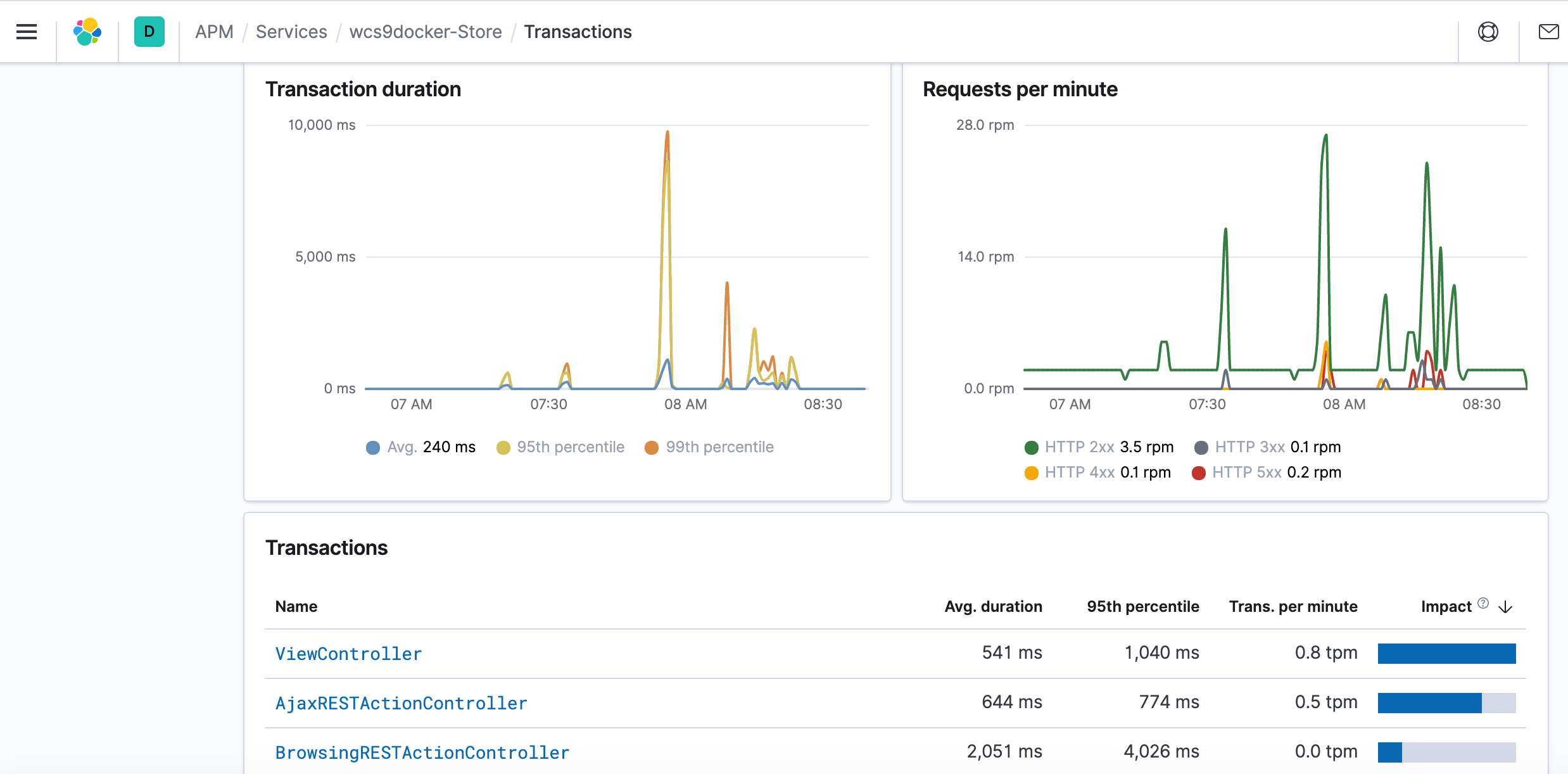The height and width of the screenshot is (774, 1568).
Task: Go to APM breadcrumb
Action: tap(214, 32)
